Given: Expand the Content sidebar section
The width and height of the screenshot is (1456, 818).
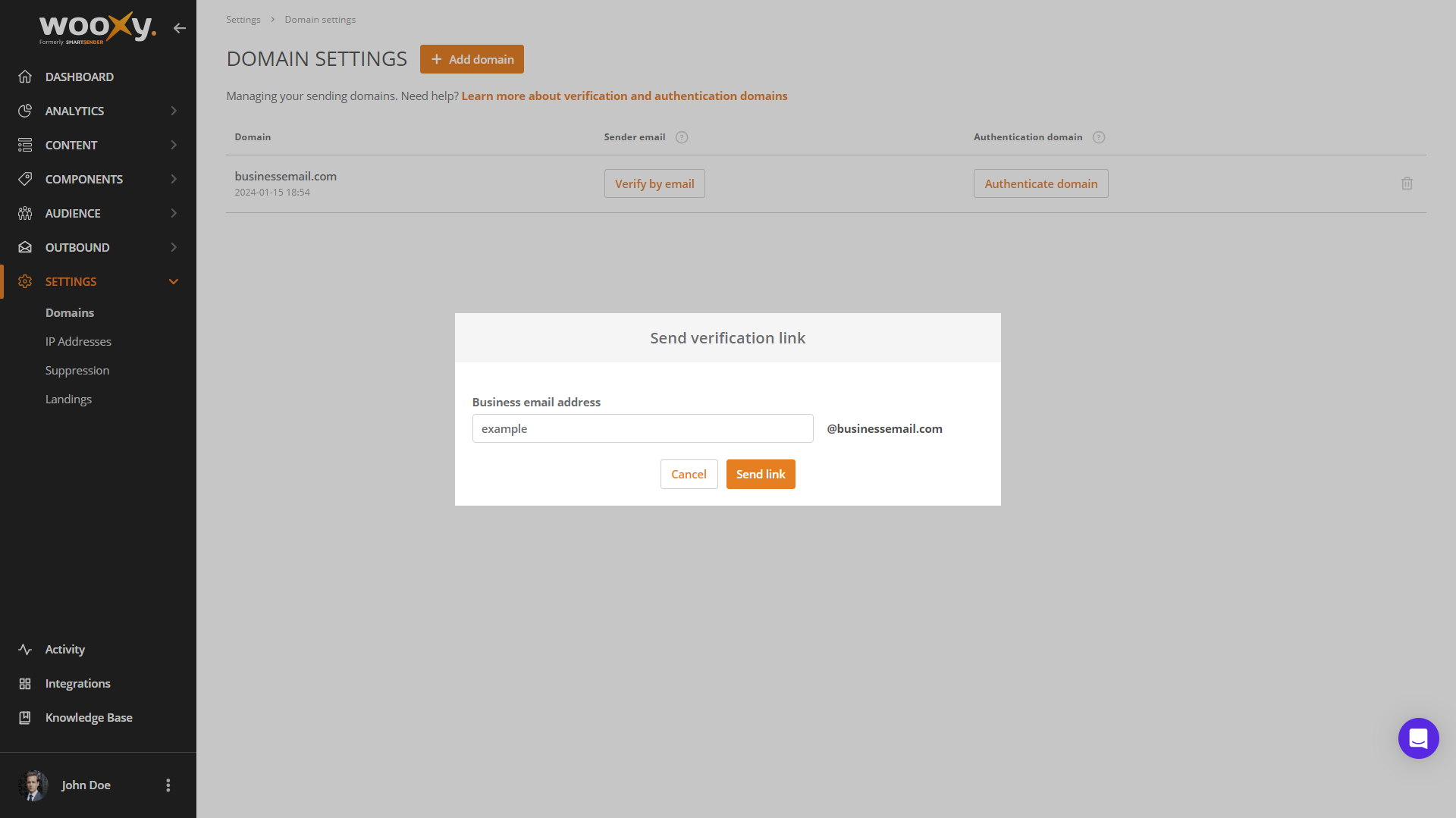Looking at the screenshot, I should tap(174, 145).
